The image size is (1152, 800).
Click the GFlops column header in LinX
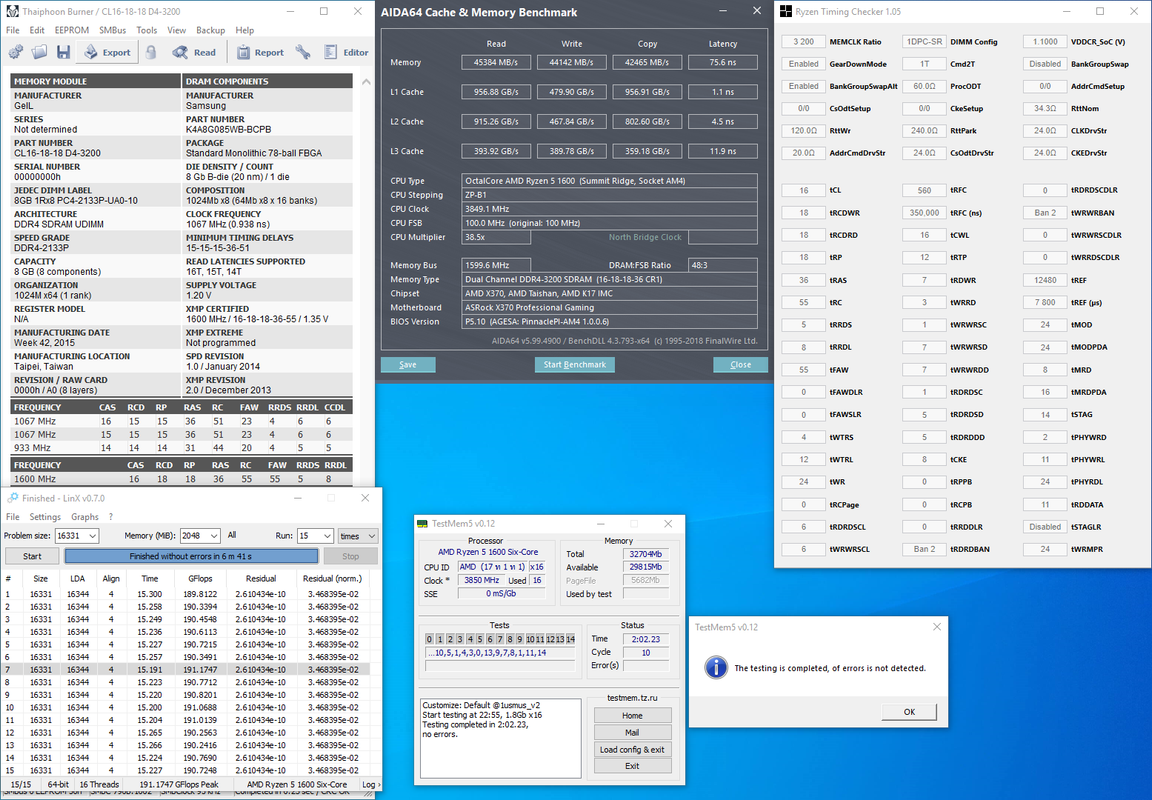pyautogui.click(x=201, y=578)
